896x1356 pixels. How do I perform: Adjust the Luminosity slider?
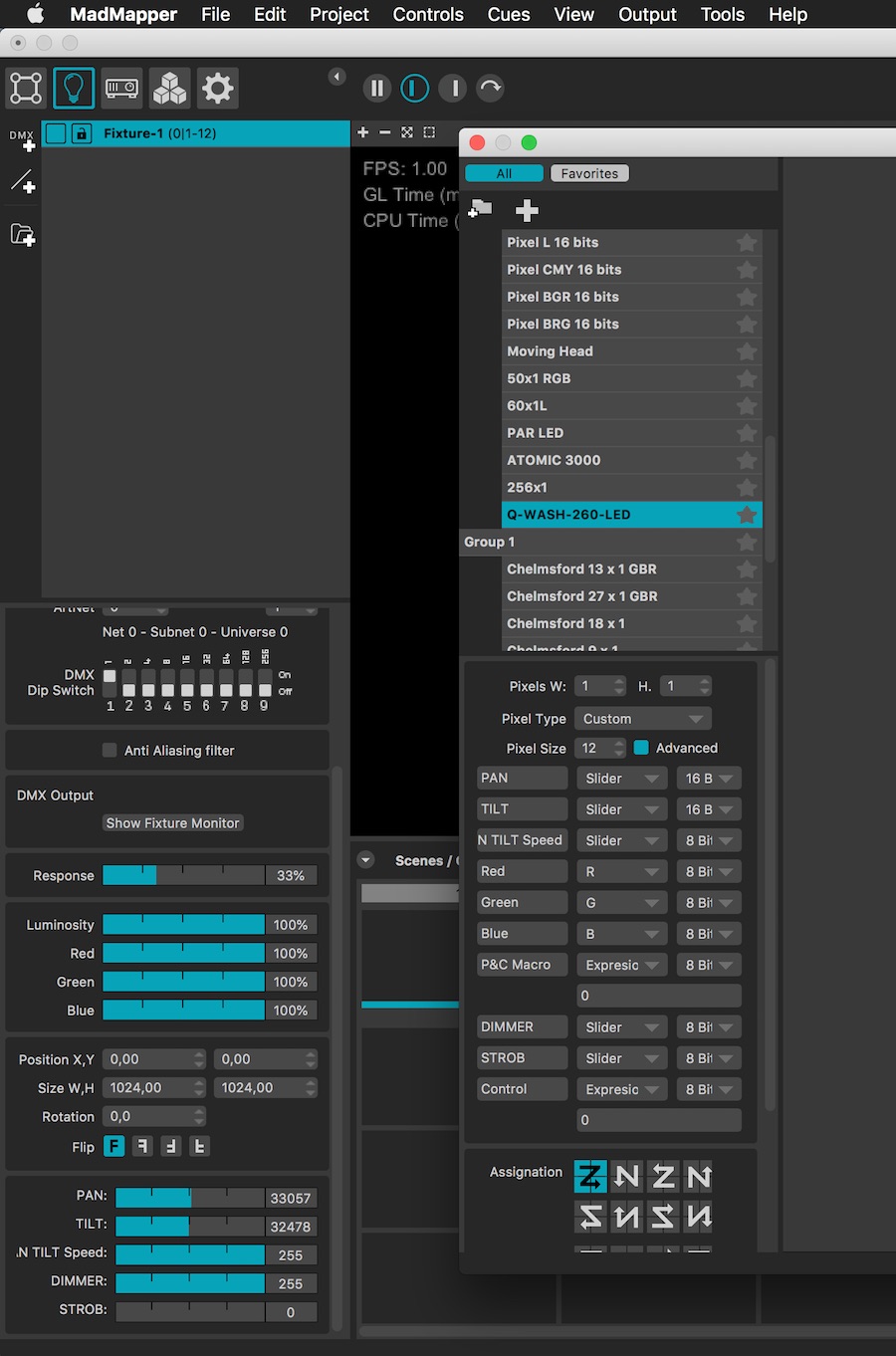pos(184,925)
